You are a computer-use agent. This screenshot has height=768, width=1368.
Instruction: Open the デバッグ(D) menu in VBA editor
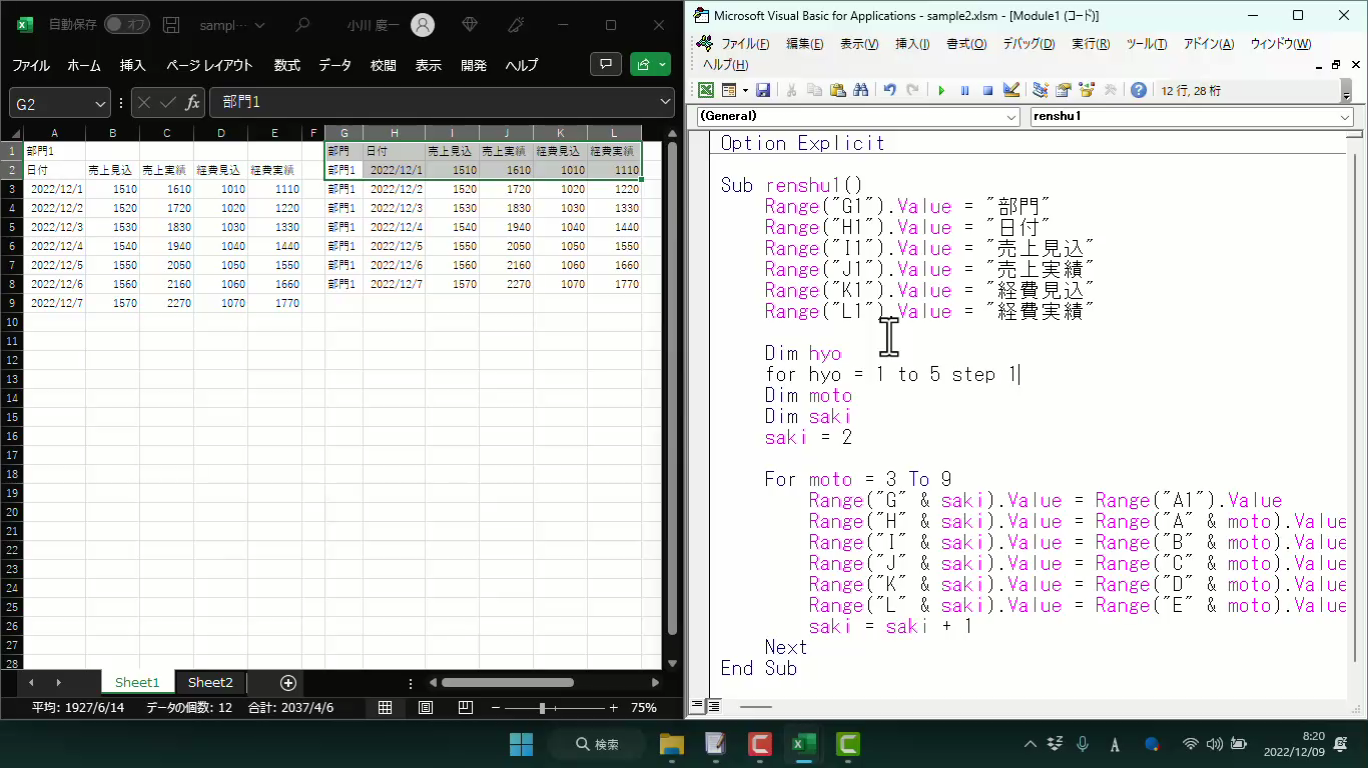pyautogui.click(x=1028, y=44)
